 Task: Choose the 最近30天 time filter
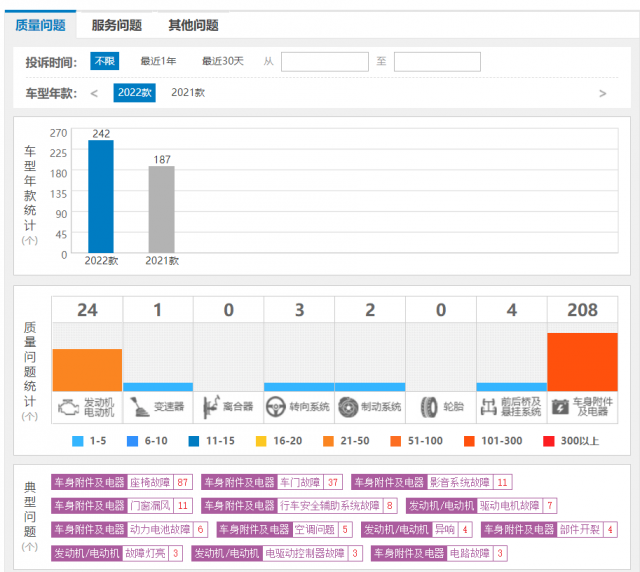coord(223,61)
